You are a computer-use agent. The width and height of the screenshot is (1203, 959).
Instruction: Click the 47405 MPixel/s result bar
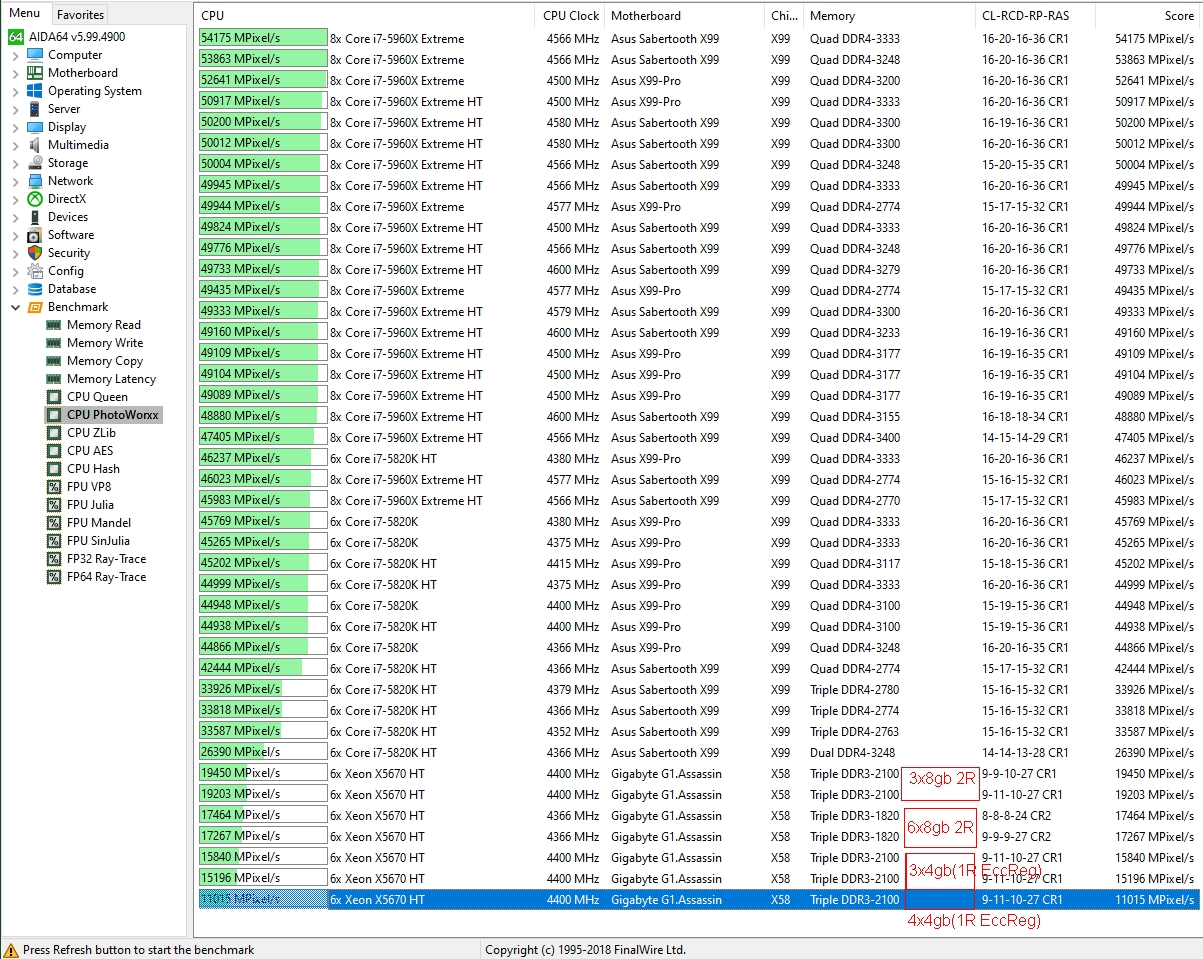point(263,437)
